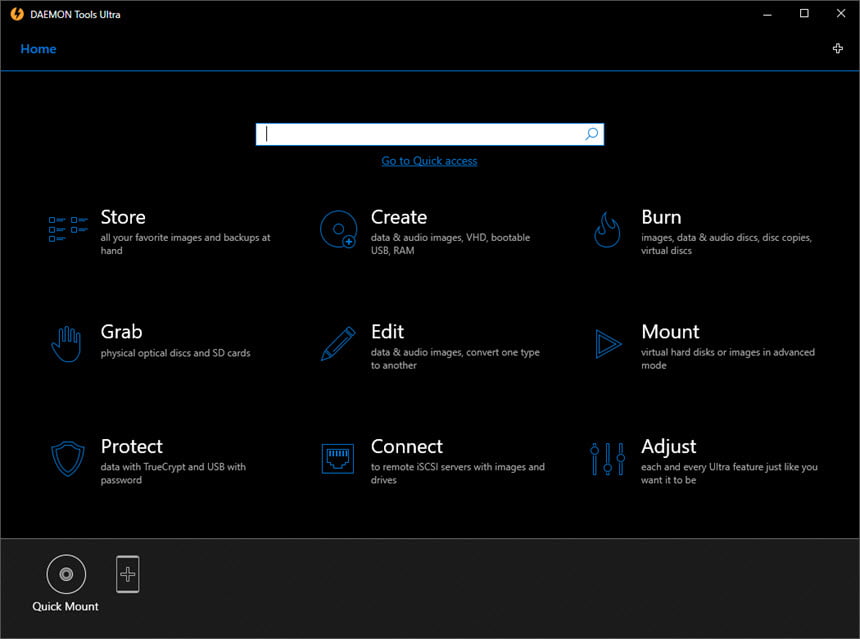Open the Adjust sliders icon
This screenshot has height=639, width=860.
(607, 459)
